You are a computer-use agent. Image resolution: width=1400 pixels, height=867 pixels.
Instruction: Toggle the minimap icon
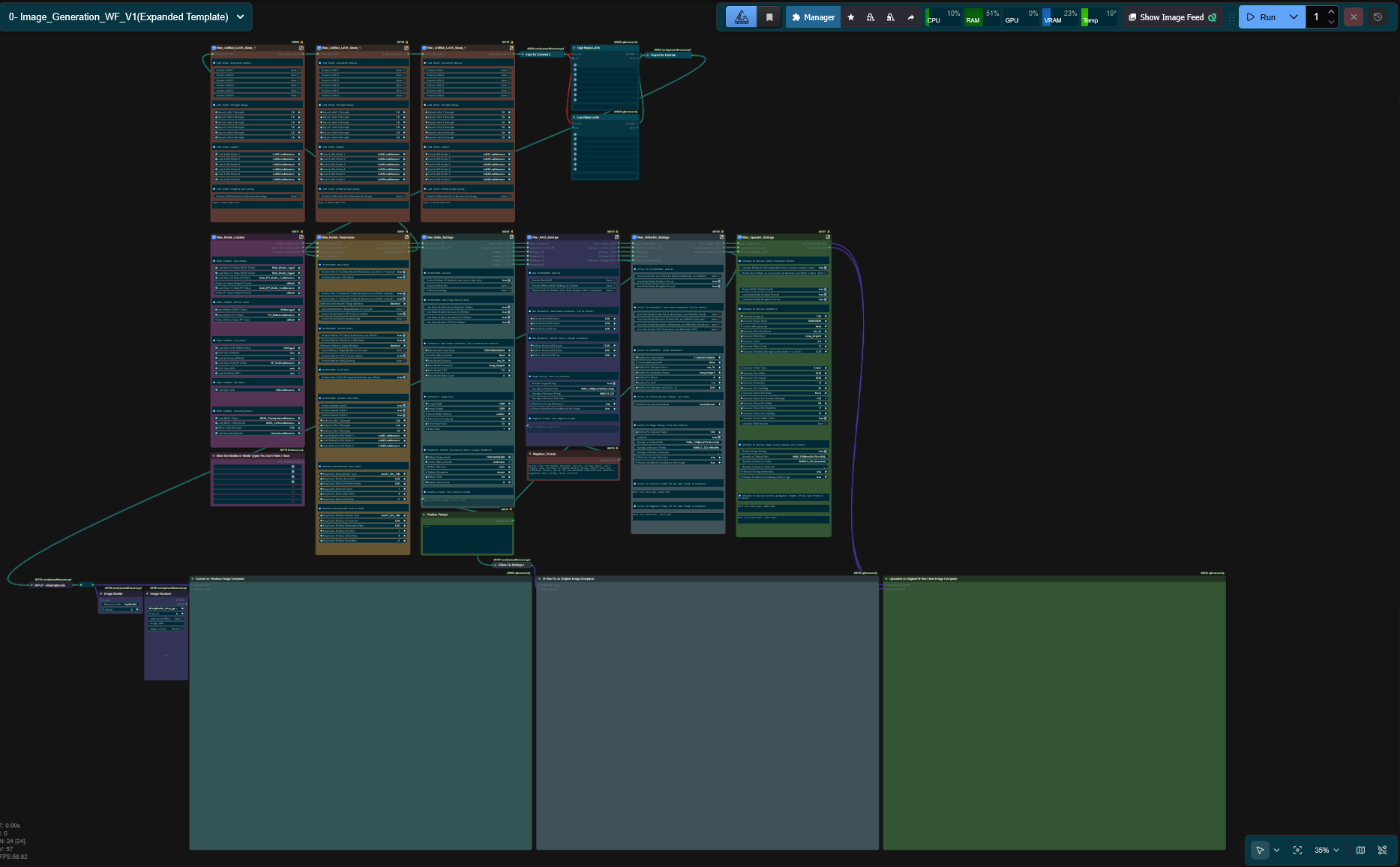[1360, 850]
